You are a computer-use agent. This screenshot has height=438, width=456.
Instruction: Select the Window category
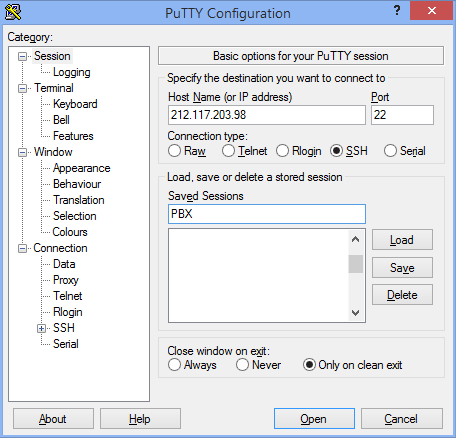pos(53,152)
